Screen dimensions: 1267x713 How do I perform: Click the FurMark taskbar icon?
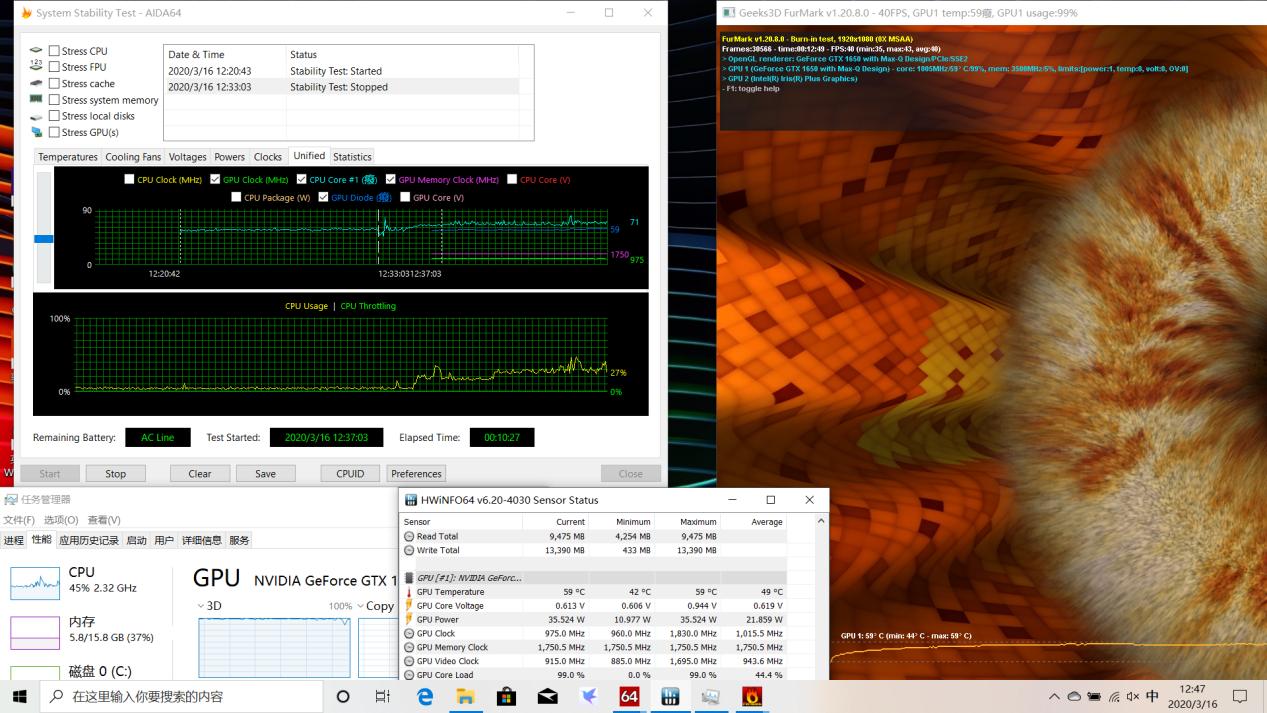tap(751, 696)
